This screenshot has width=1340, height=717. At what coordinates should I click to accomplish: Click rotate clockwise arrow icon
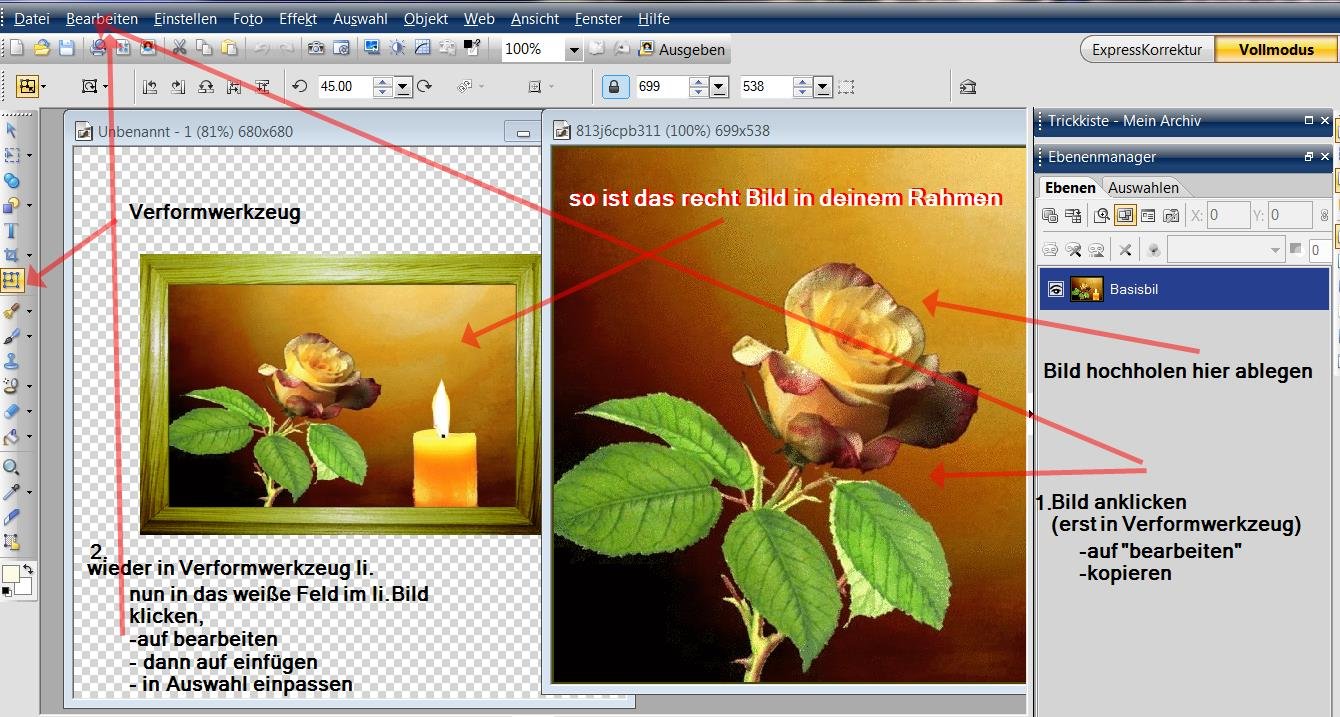[424, 86]
